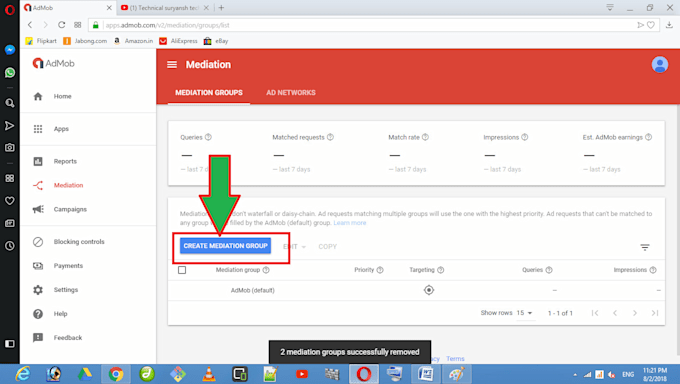The height and width of the screenshot is (384, 680).
Task: Reload the page with refresh icon
Action: pos(62,25)
